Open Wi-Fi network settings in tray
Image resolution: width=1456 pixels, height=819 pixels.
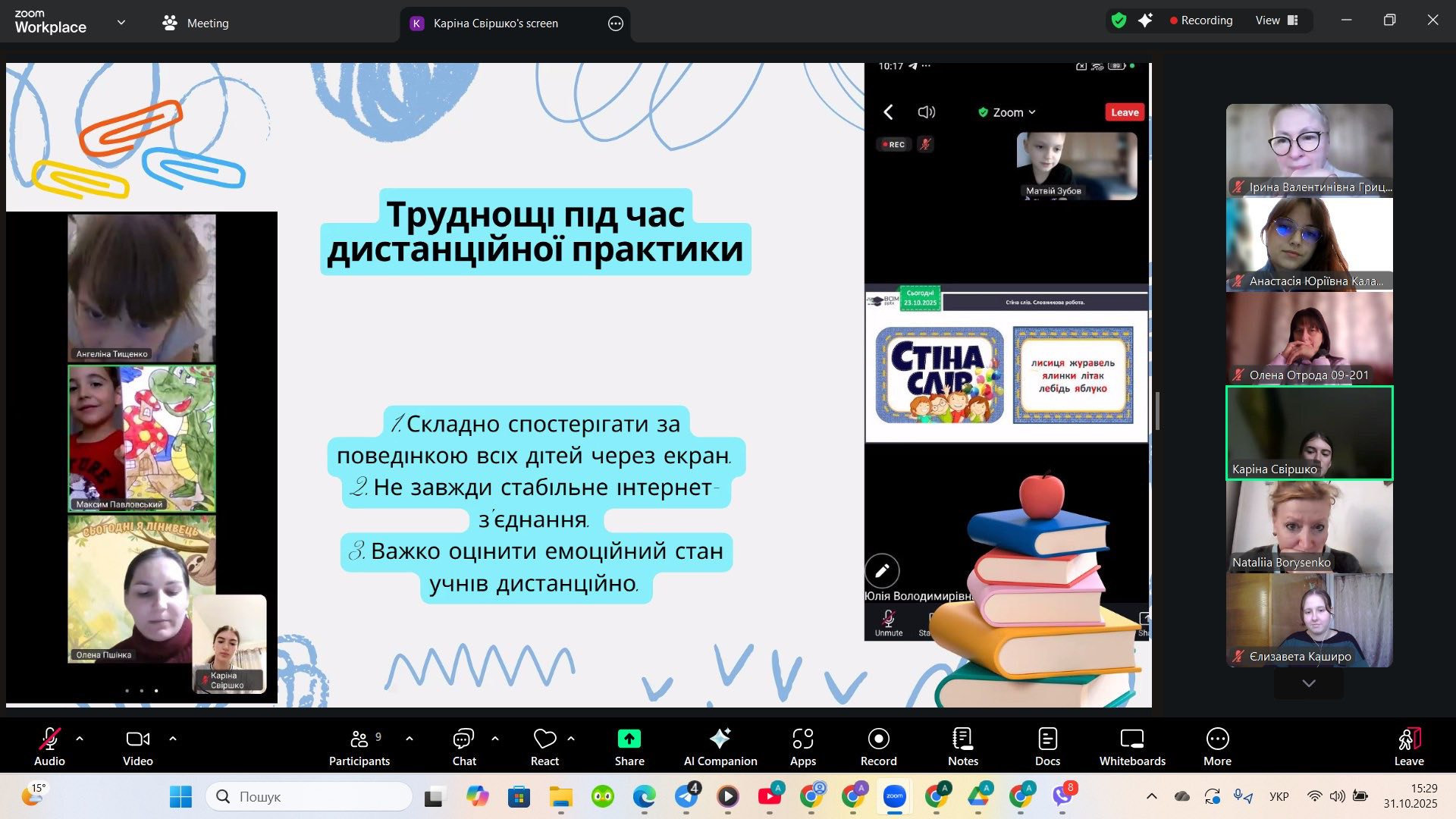click(x=1315, y=797)
